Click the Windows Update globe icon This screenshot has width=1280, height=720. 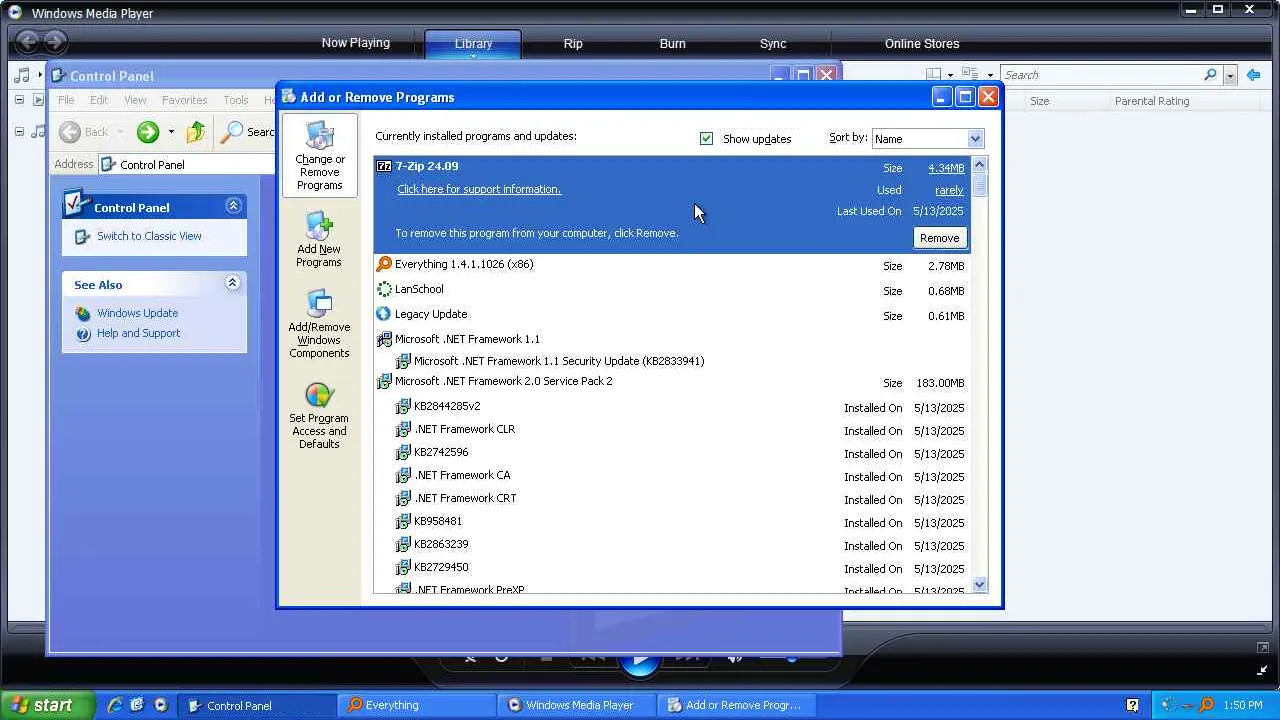[83, 313]
